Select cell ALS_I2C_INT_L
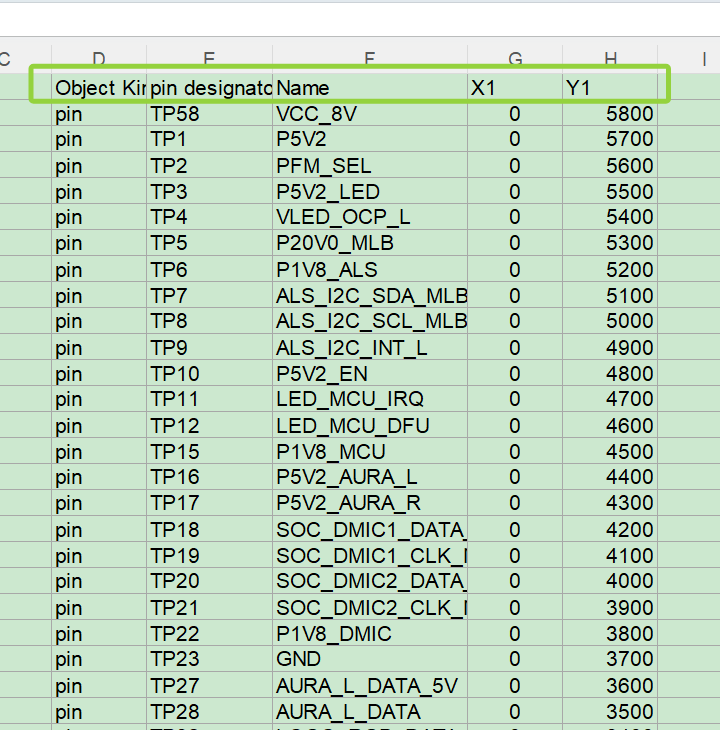The width and height of the screenshot is (720, 730). (x=370, y=347)
